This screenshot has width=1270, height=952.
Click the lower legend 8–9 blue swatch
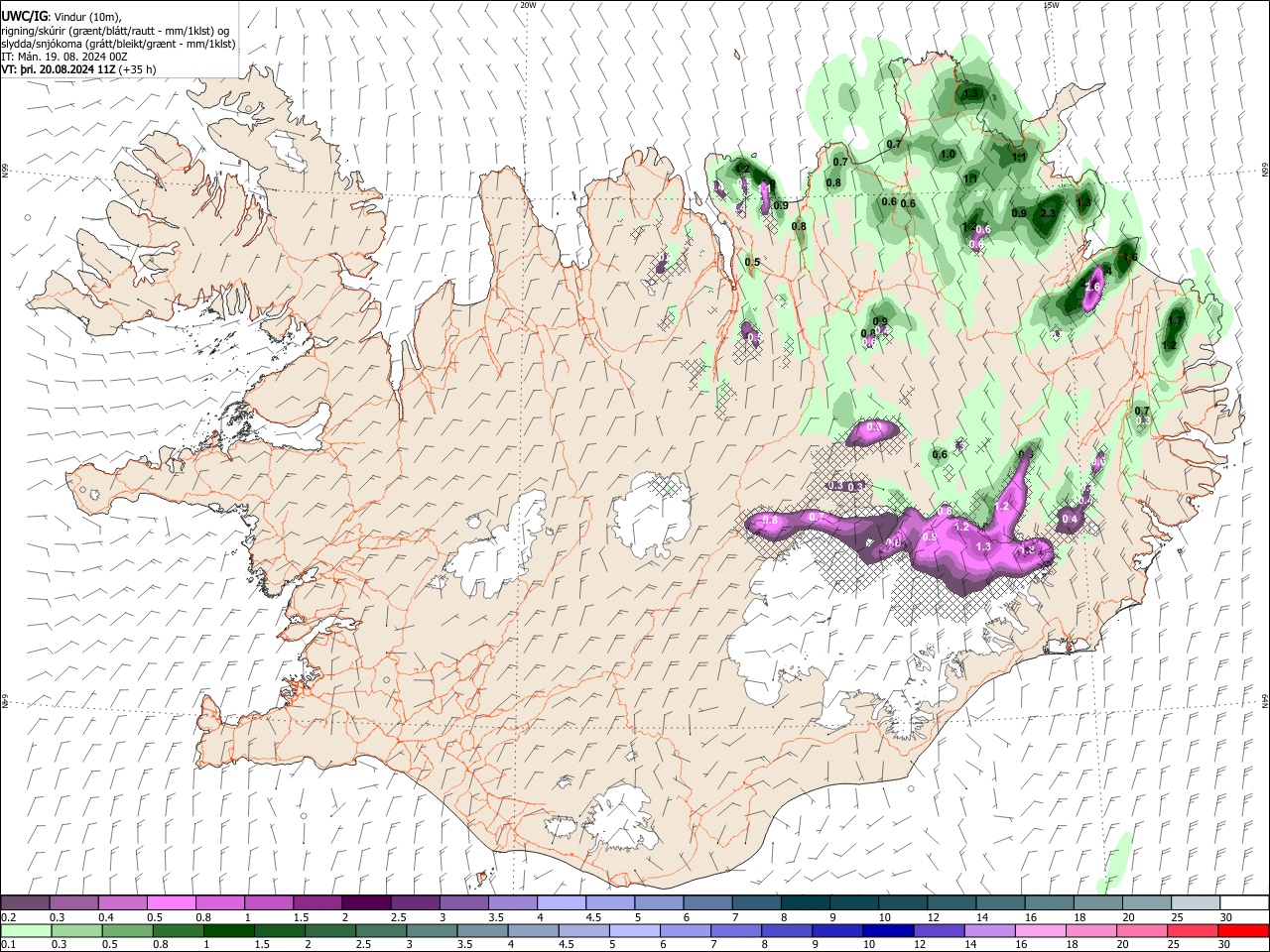(x=787, y=930)
